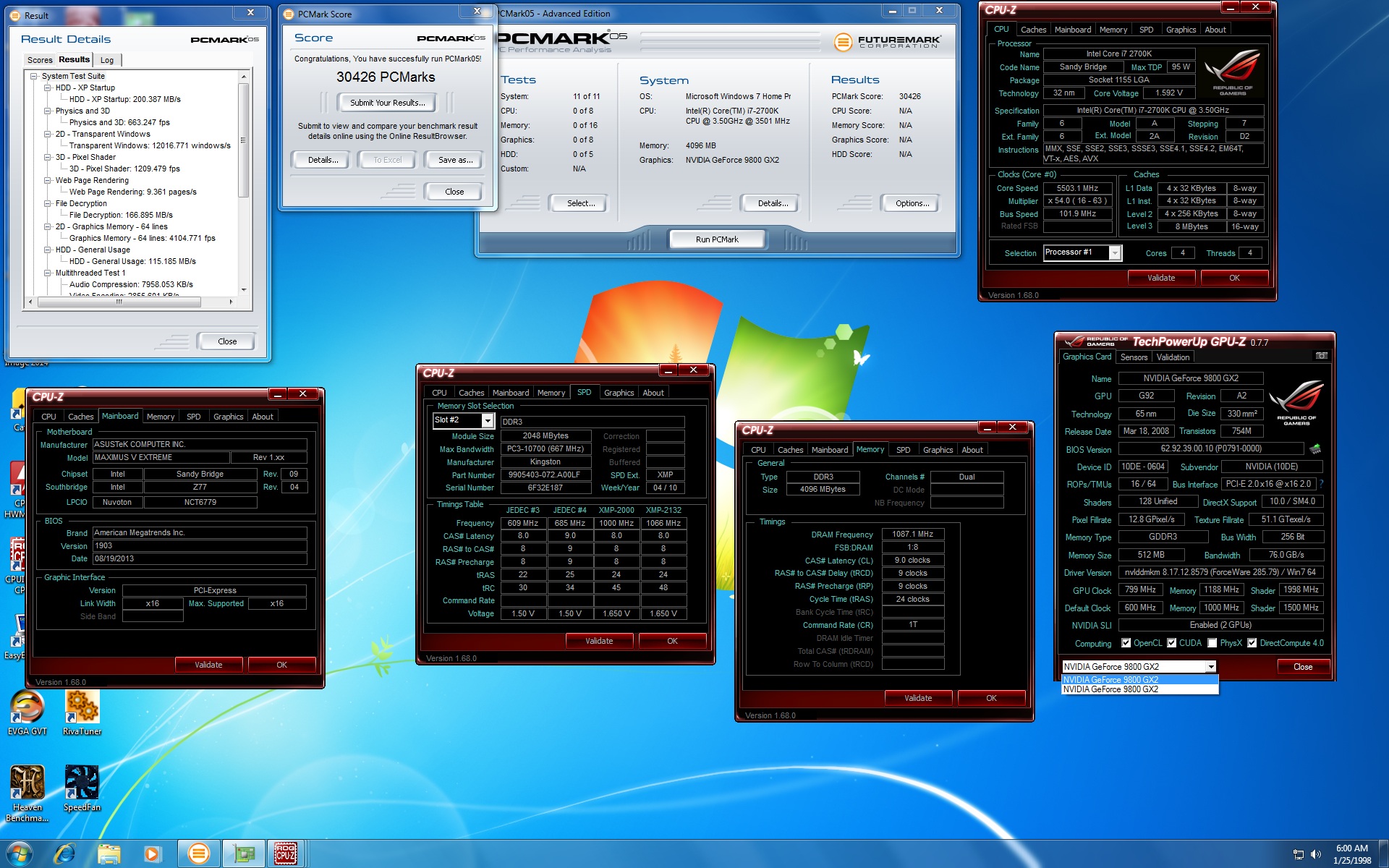
Task: Click the ROG logo in CPU-Z CPU window
Action: [x=1233, y=72]
